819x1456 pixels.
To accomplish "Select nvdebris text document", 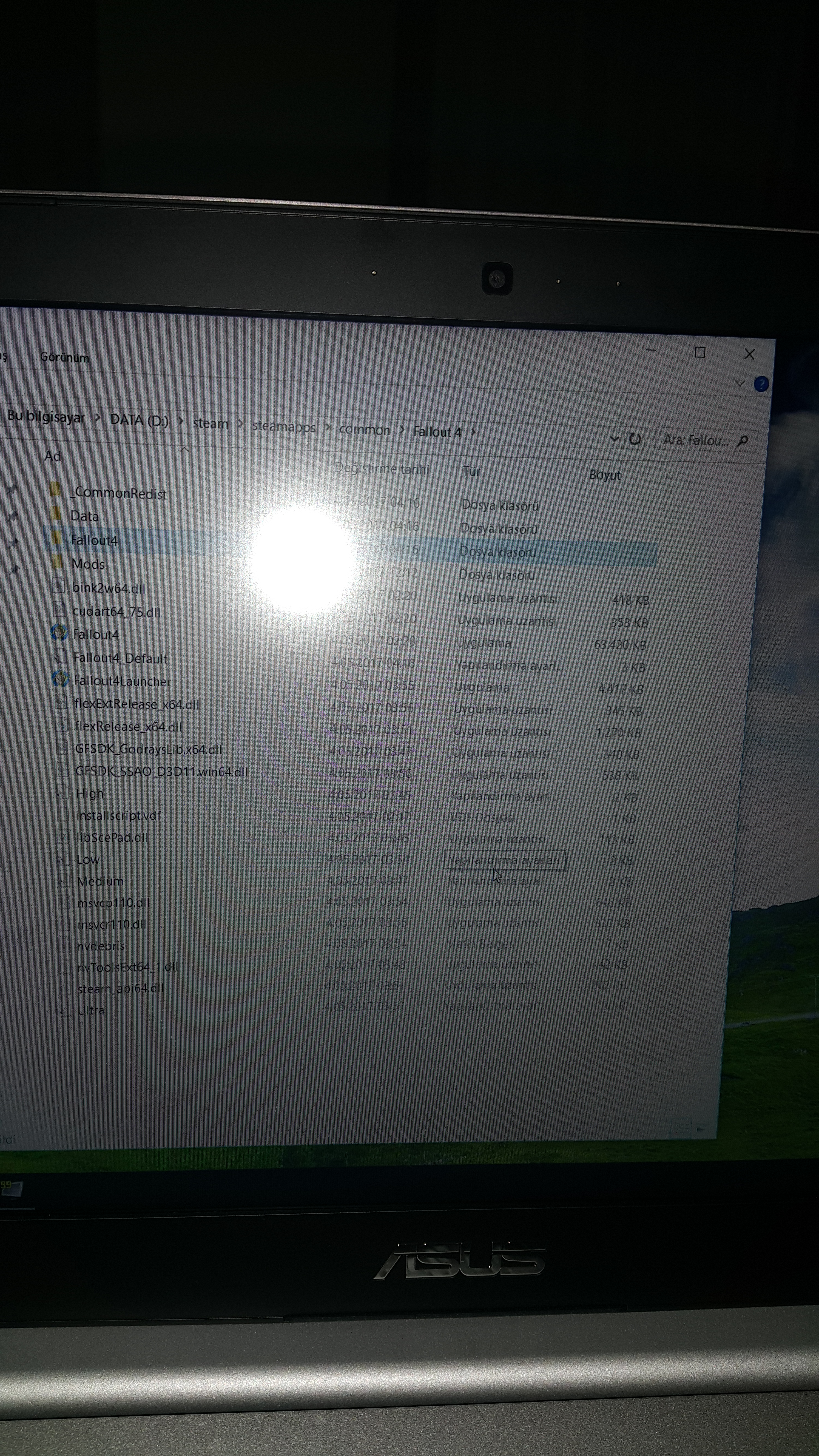I will (101, 946).
